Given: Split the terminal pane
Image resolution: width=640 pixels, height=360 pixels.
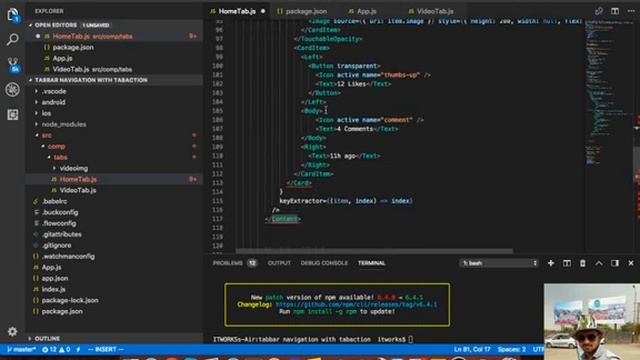Looking at the screenshot, I should [567, 263].
